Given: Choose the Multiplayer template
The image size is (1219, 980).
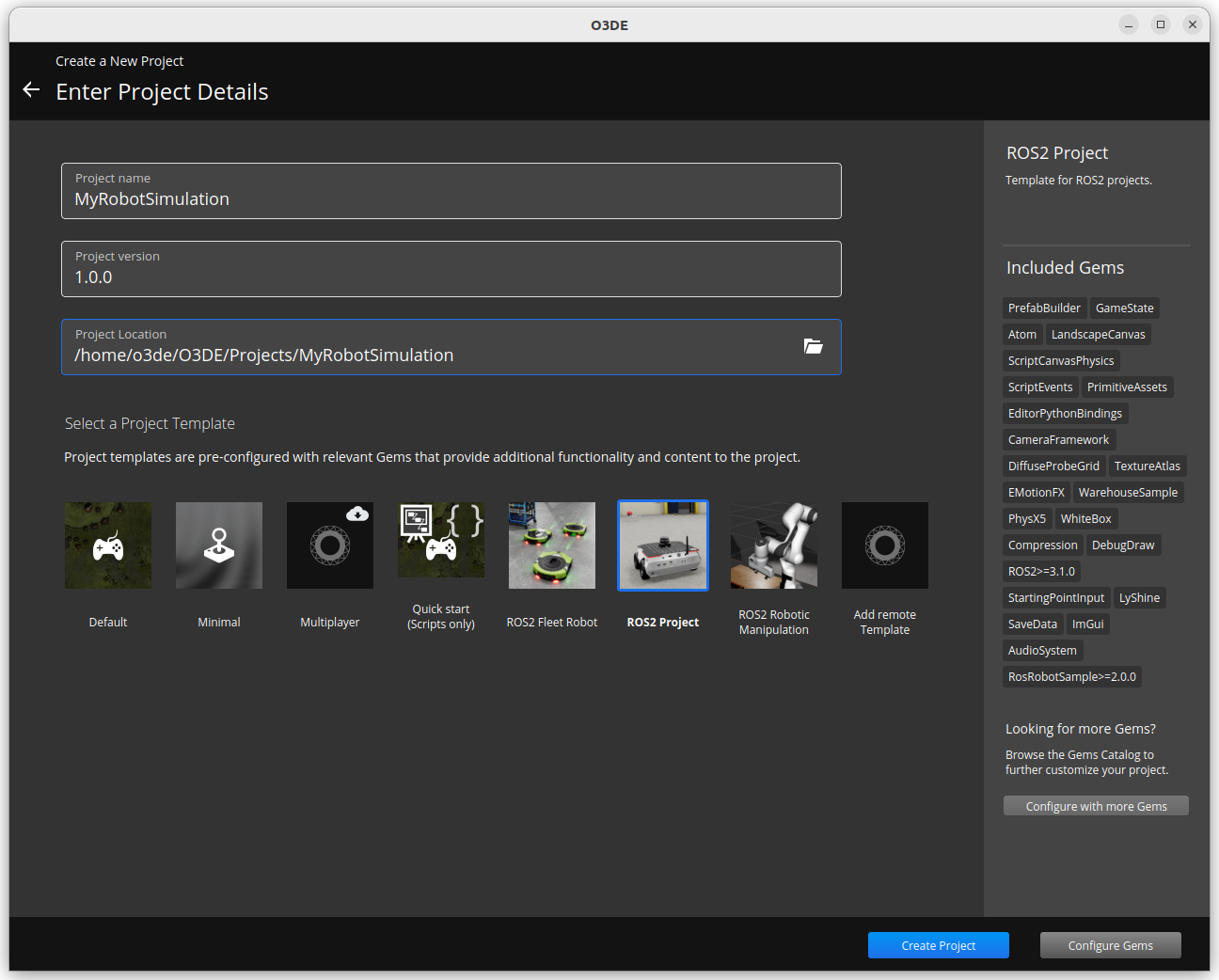Looking at the screenshot, I should coord(330,545).
